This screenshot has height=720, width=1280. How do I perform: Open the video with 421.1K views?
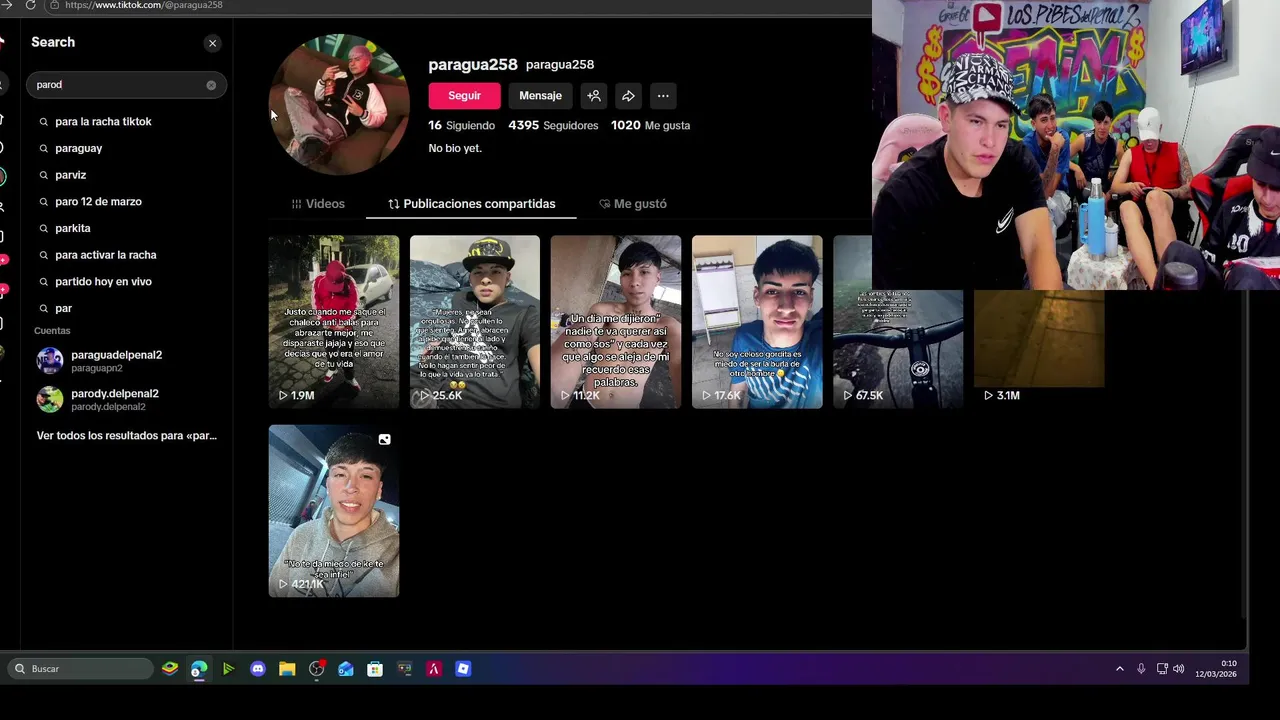point(334,511)
